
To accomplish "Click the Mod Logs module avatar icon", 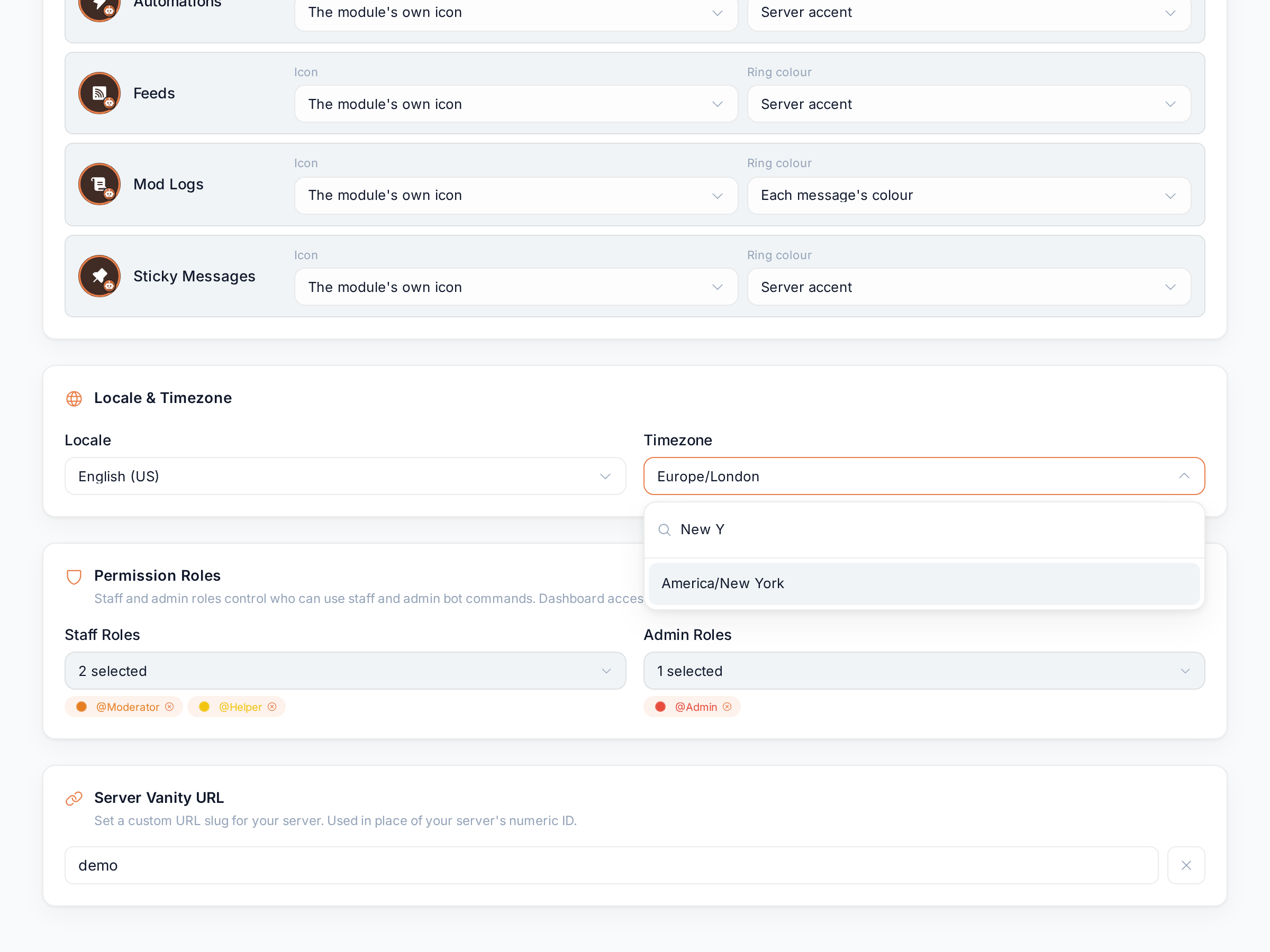I will [99, 184].
